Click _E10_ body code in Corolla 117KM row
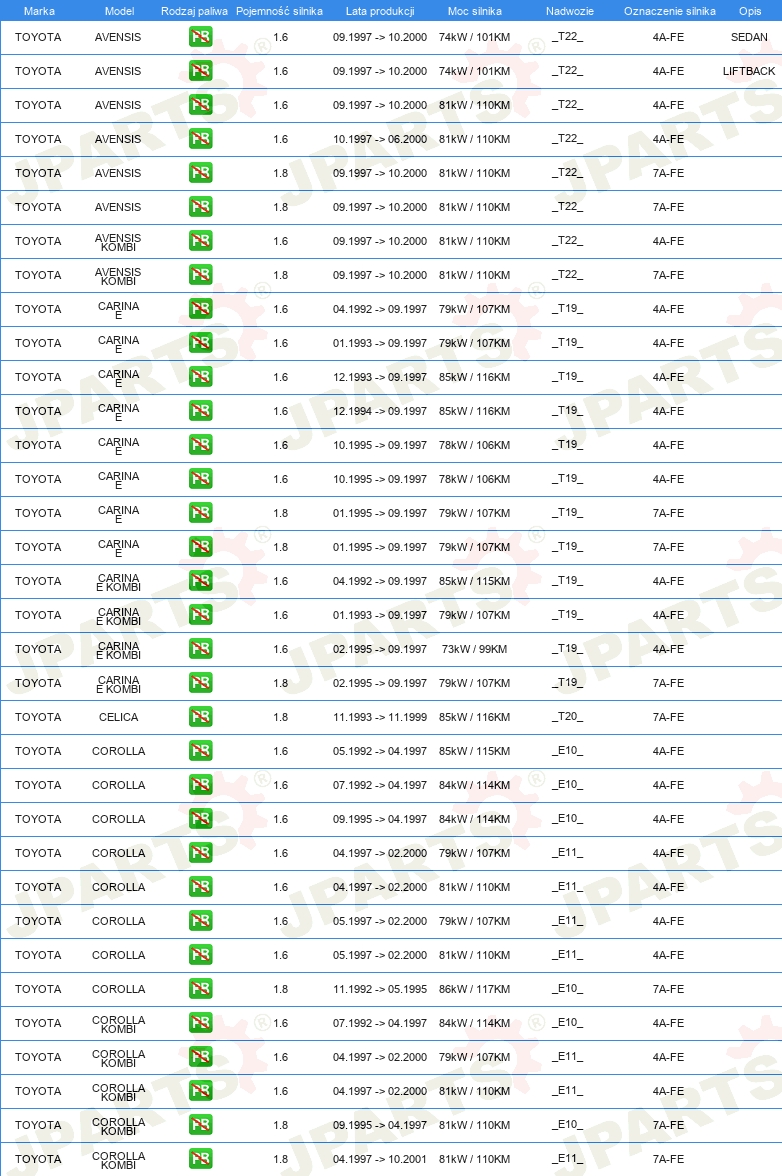This screenshot has width=782, height=1176. 568,988
